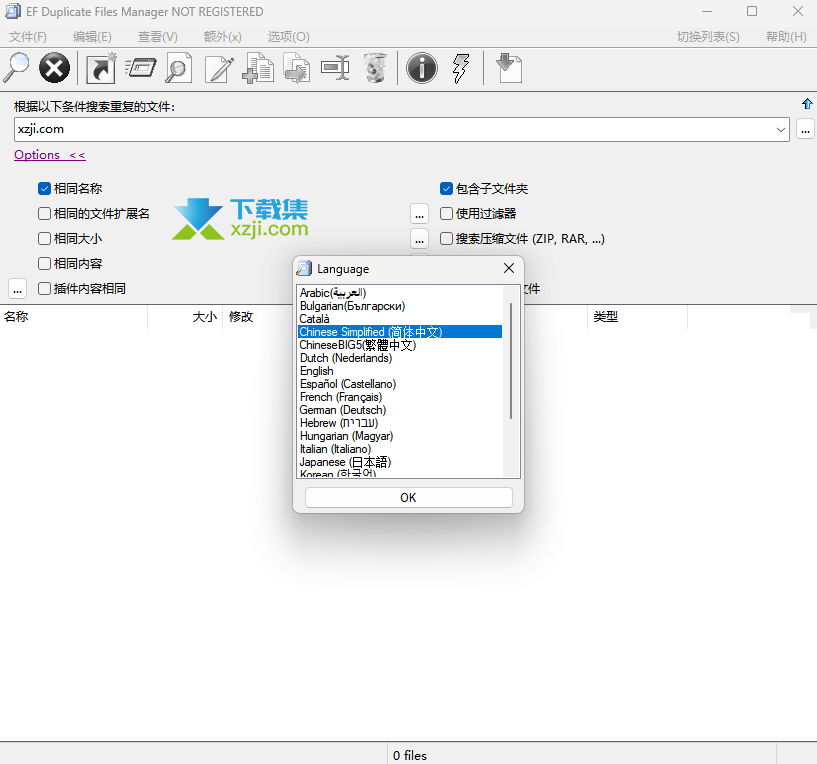Click the fast run box toolbar icon
The height and width of the screenshot is (764, 817).
[x=141, y=68]
